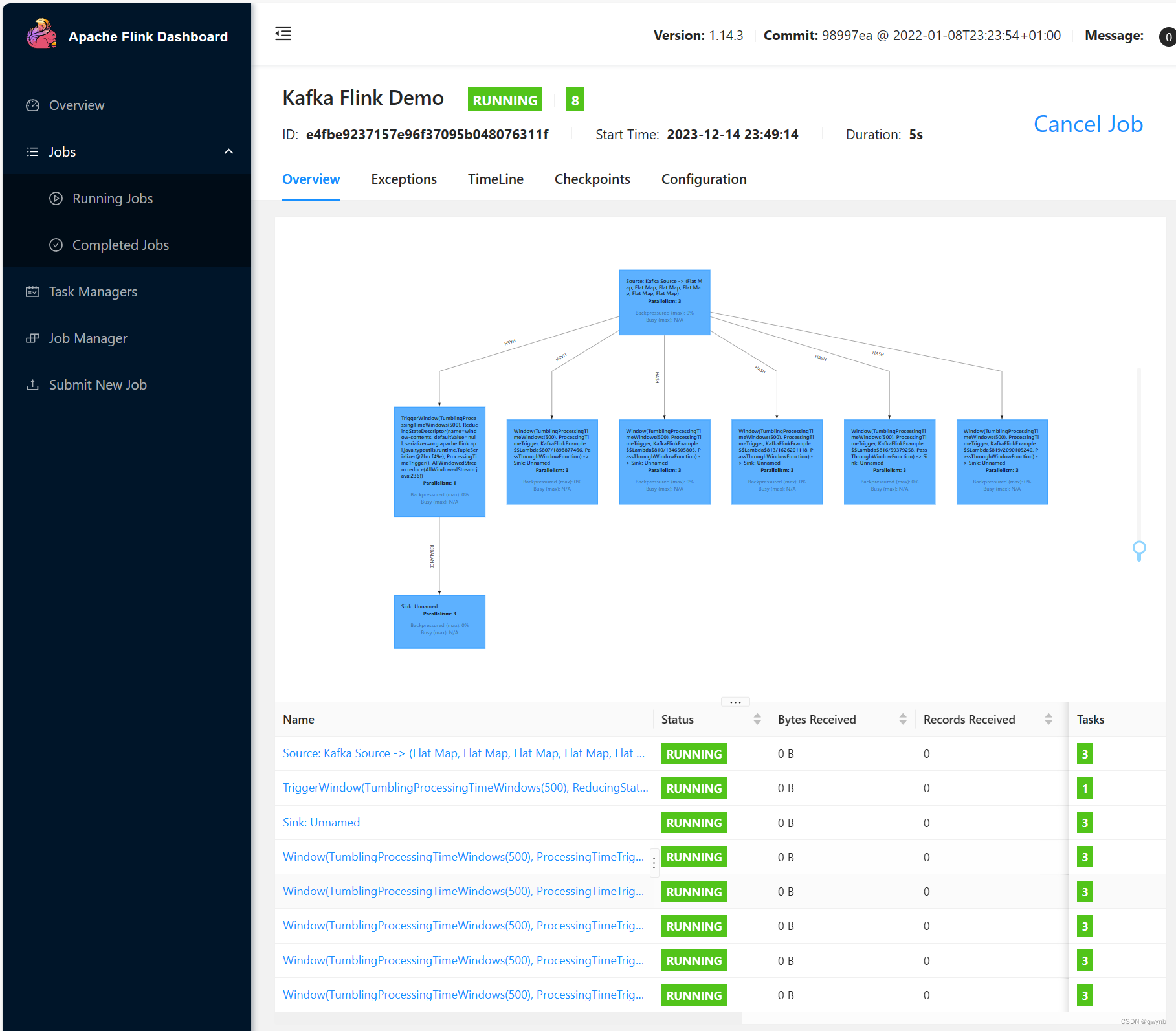Click the RUNNING job status badge in header
This screenshot has height=1031, width=1176.
(x=505, y=100)
